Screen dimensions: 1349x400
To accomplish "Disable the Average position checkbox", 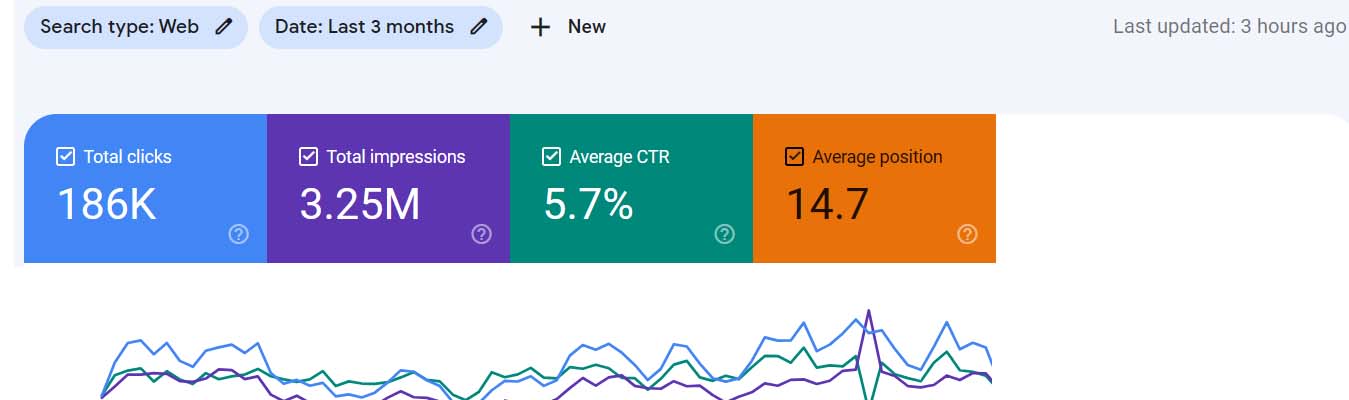I will (794, 156).
